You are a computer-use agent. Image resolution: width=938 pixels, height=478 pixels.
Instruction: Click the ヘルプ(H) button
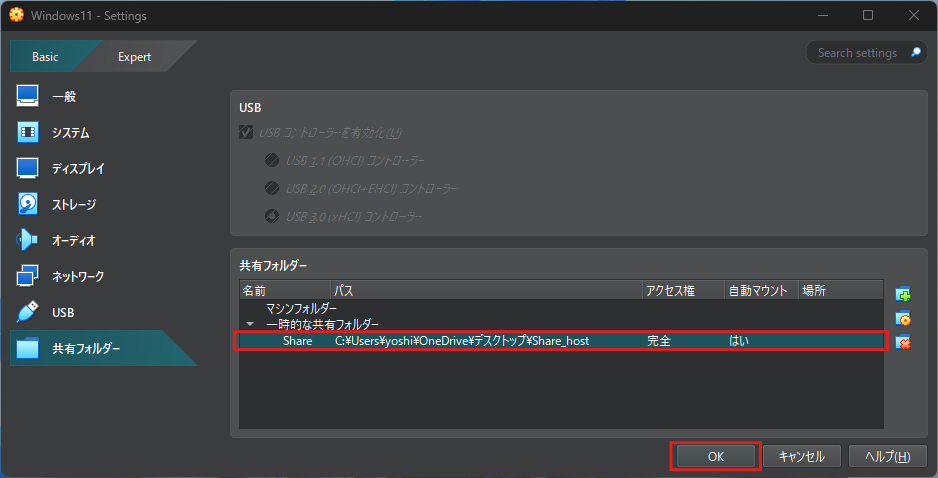point(888,456)
